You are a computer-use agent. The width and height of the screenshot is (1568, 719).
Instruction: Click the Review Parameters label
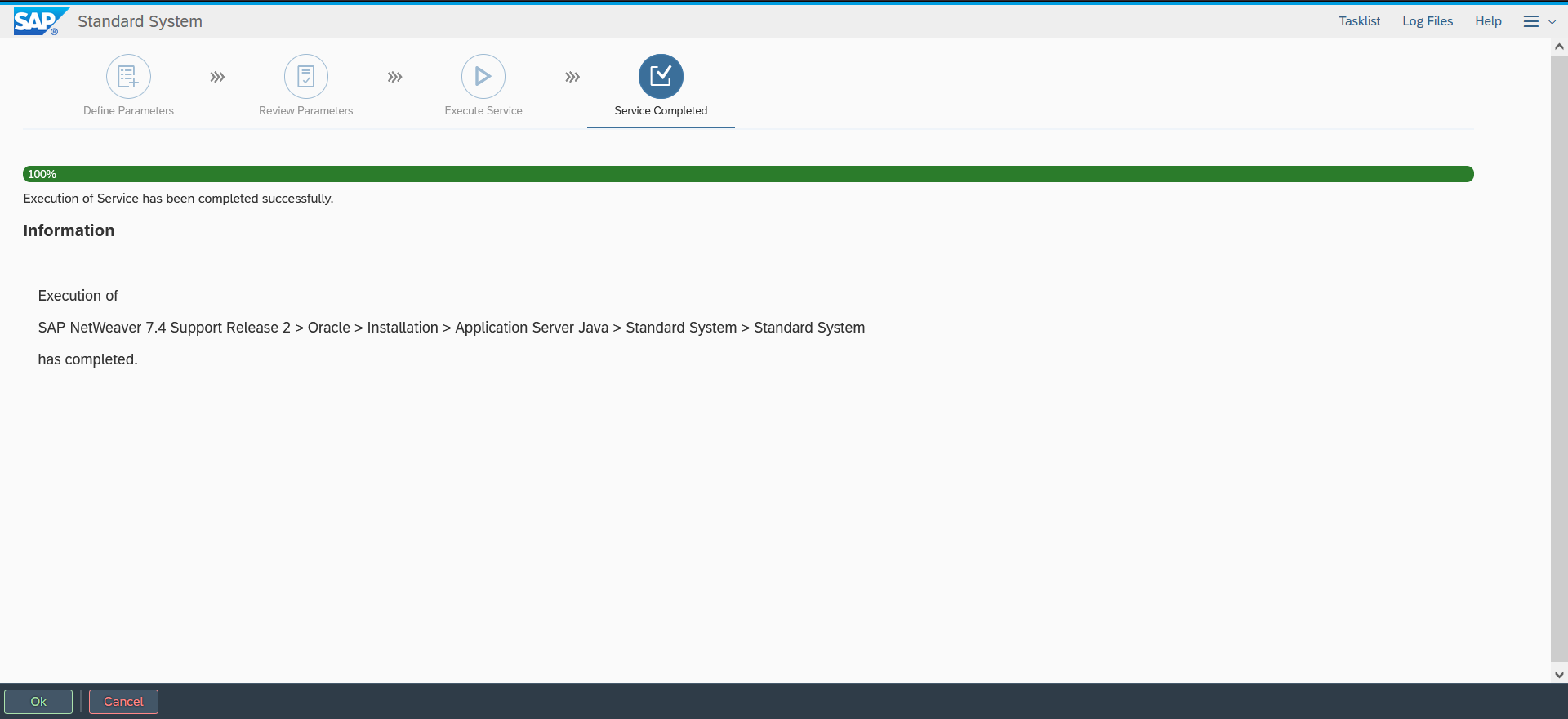306,110
